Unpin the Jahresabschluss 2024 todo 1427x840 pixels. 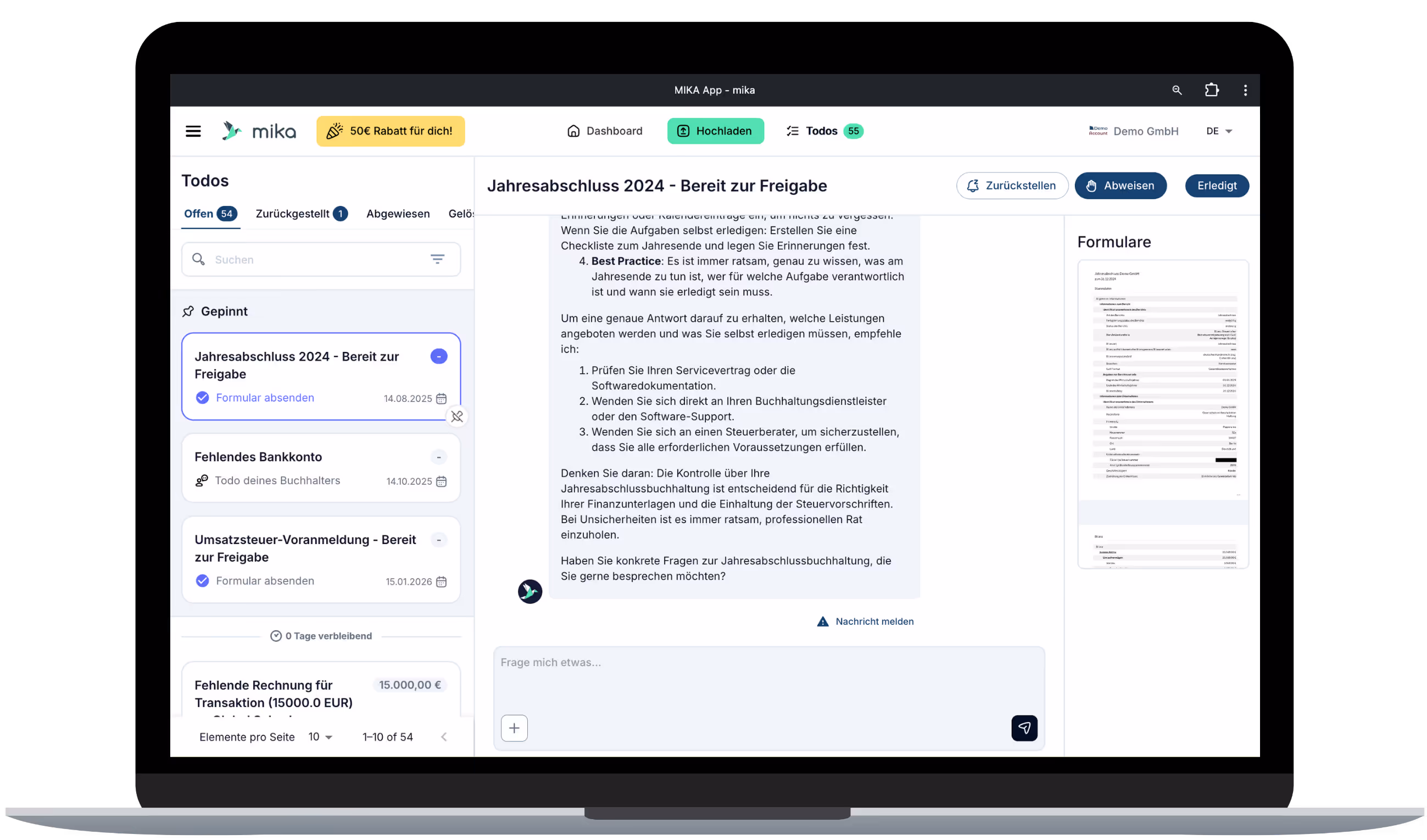point(457,417)
